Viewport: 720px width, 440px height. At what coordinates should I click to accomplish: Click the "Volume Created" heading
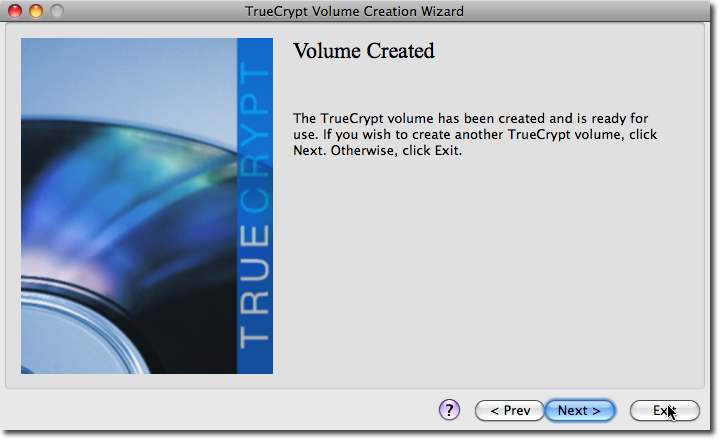pos(364,51)
